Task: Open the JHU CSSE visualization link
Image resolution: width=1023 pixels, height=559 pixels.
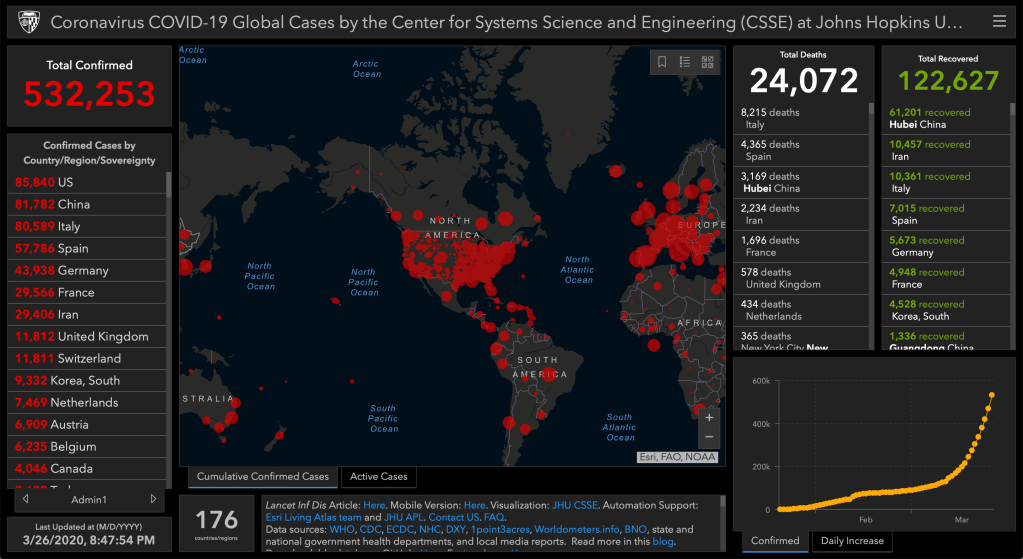Action: tap(574, 506)
